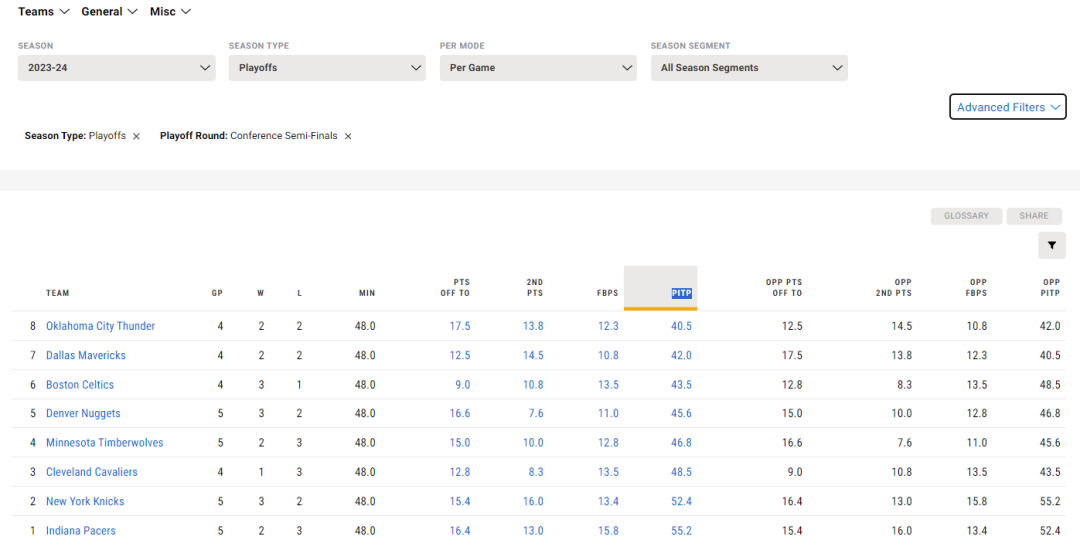Select Cavaliers' OPP PTS OFF TO 9.0

click(795, 472)
